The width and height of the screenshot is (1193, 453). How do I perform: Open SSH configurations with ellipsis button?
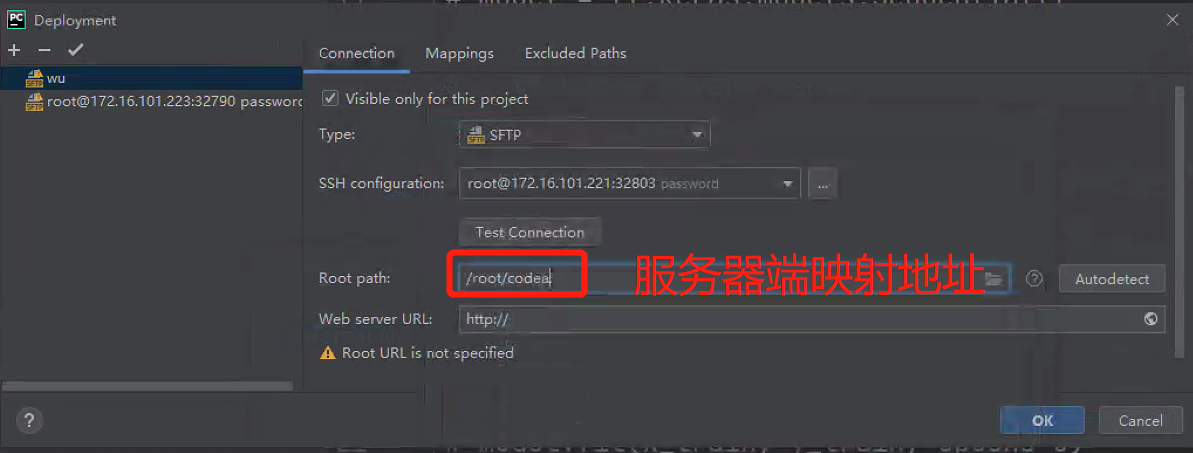[822, 183]
